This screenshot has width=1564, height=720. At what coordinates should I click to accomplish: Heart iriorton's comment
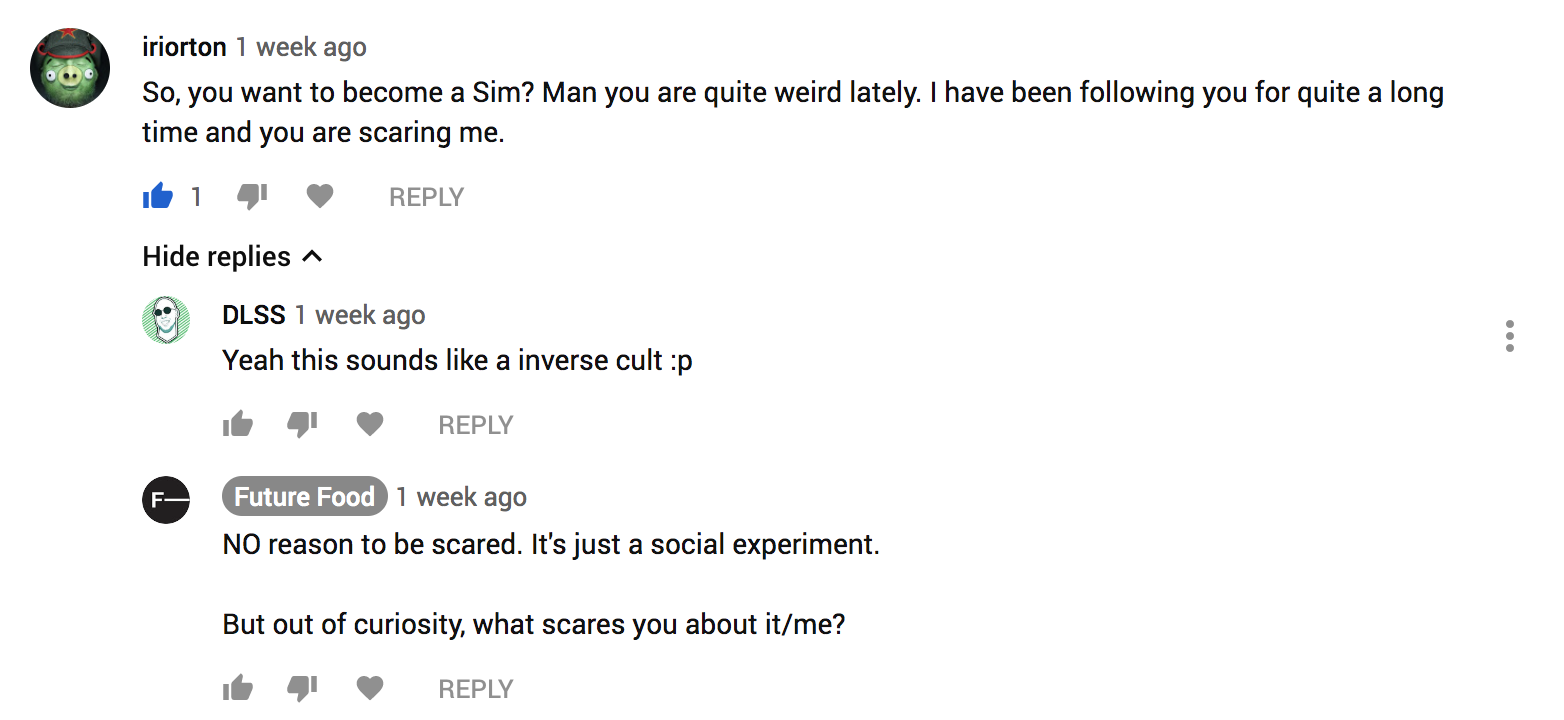tap(319, 197)
